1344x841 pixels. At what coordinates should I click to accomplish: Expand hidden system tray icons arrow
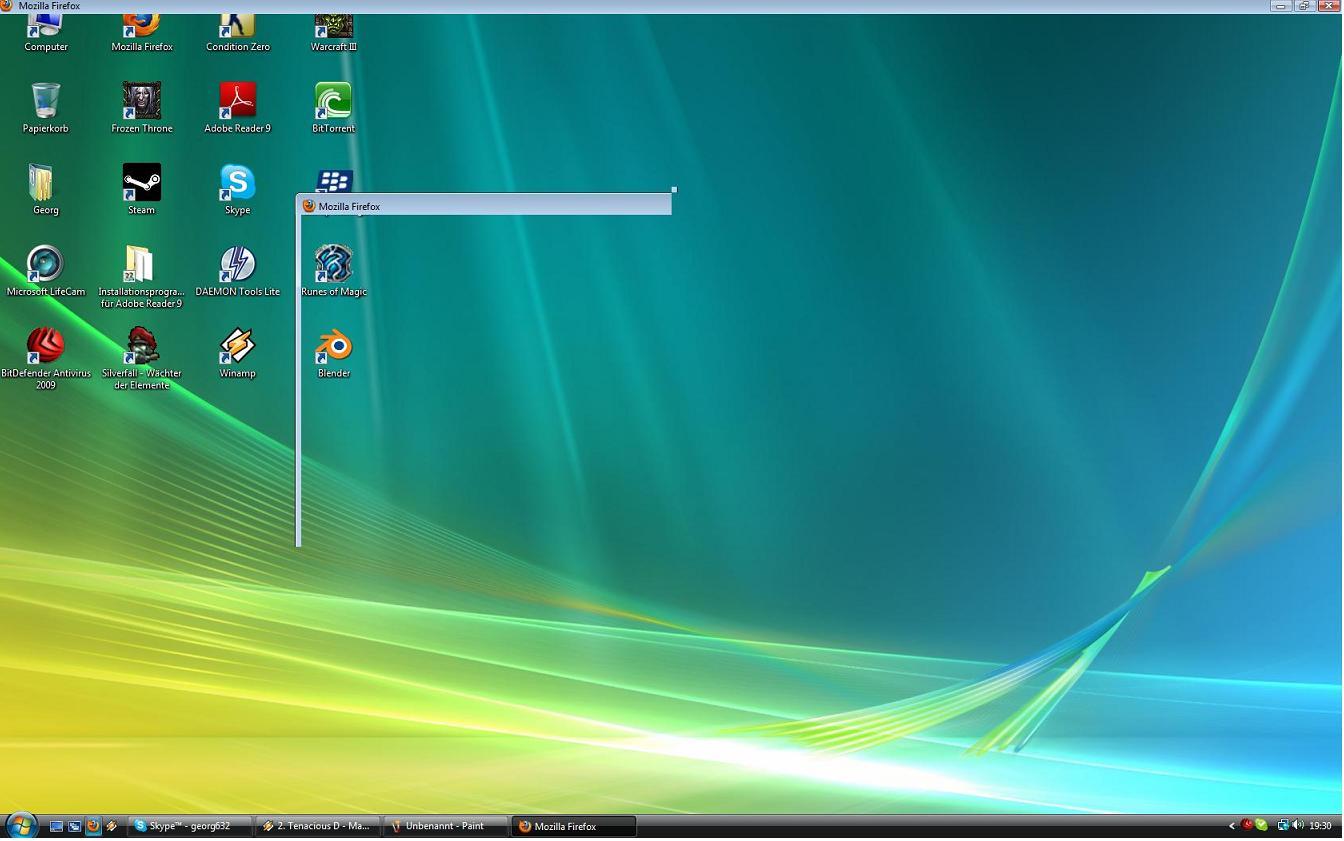[1232, 826]
